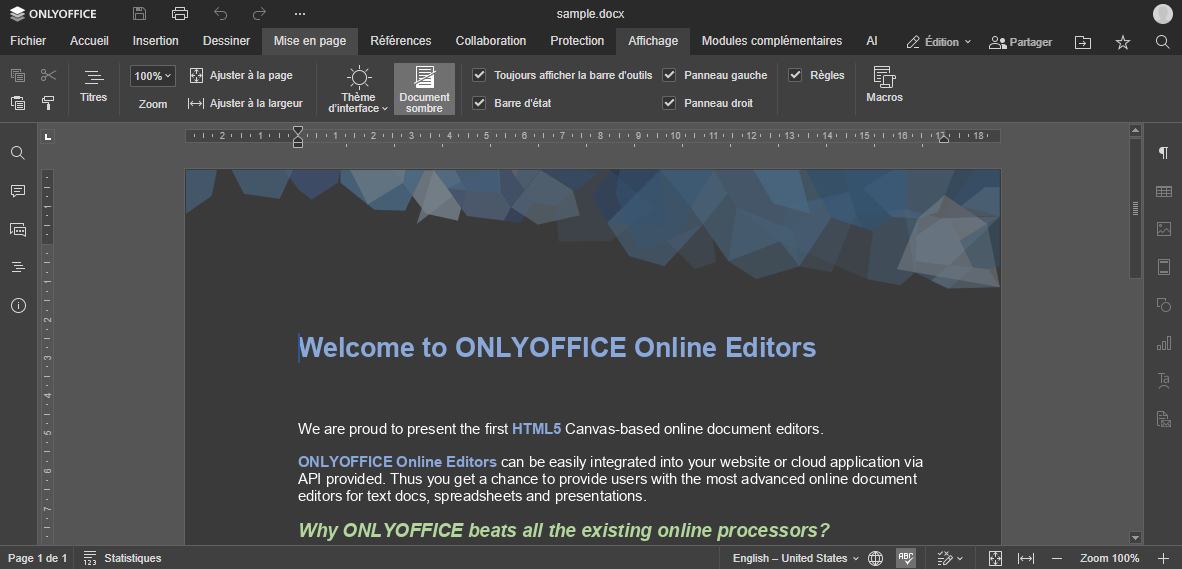Open the table settings sidebar icon

1163,191
